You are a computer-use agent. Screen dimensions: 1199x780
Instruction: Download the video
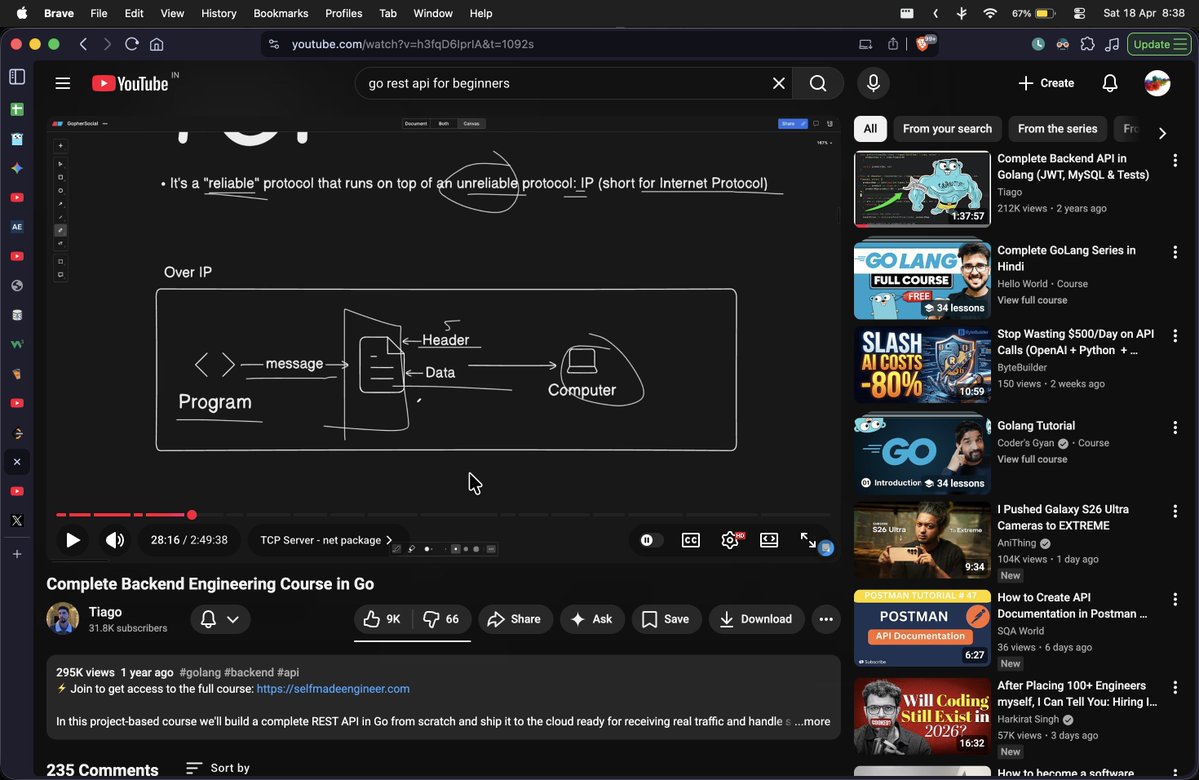point(756,619)
